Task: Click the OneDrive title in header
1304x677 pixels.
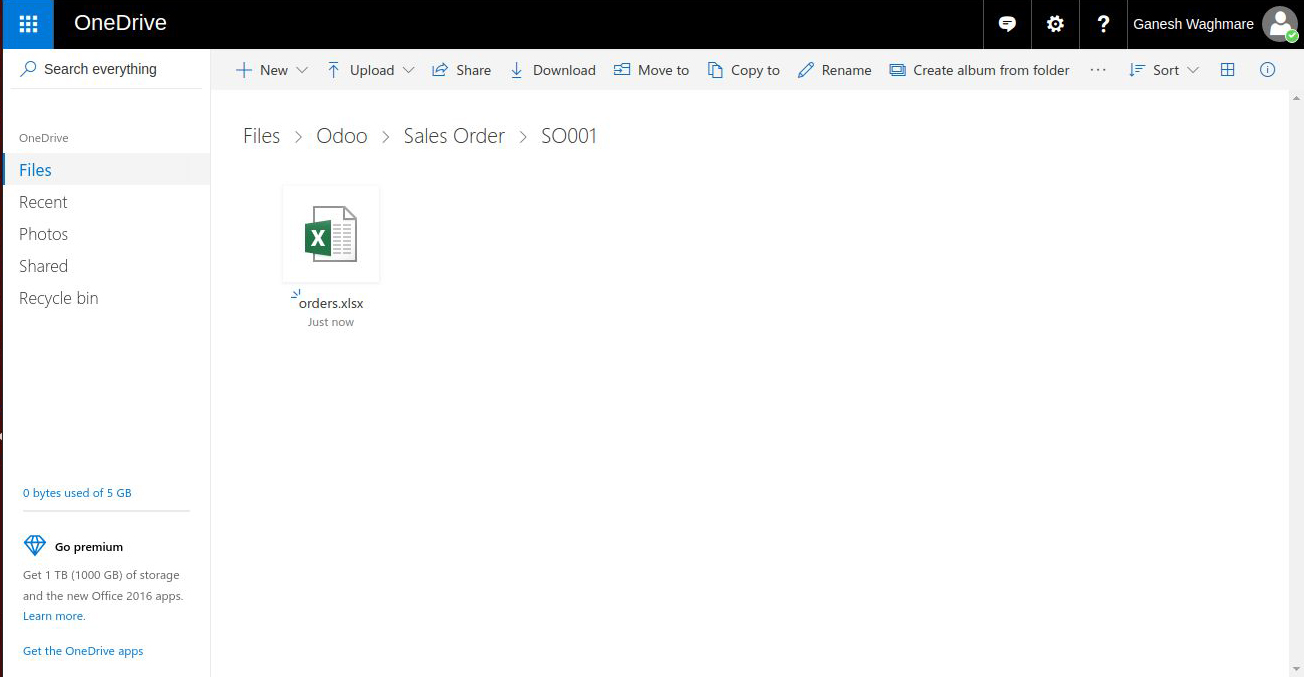Action: [120, 23]
